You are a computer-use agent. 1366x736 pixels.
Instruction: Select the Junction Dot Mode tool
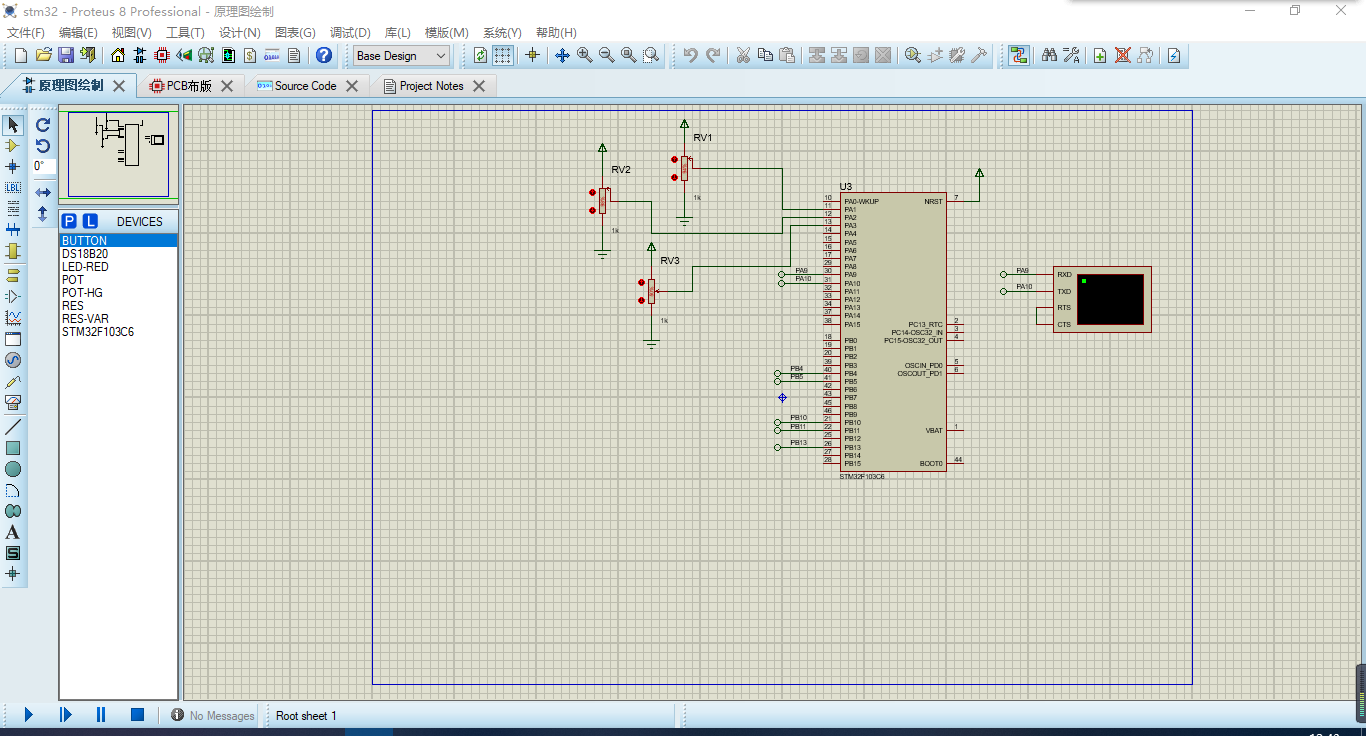click(13, 167)
